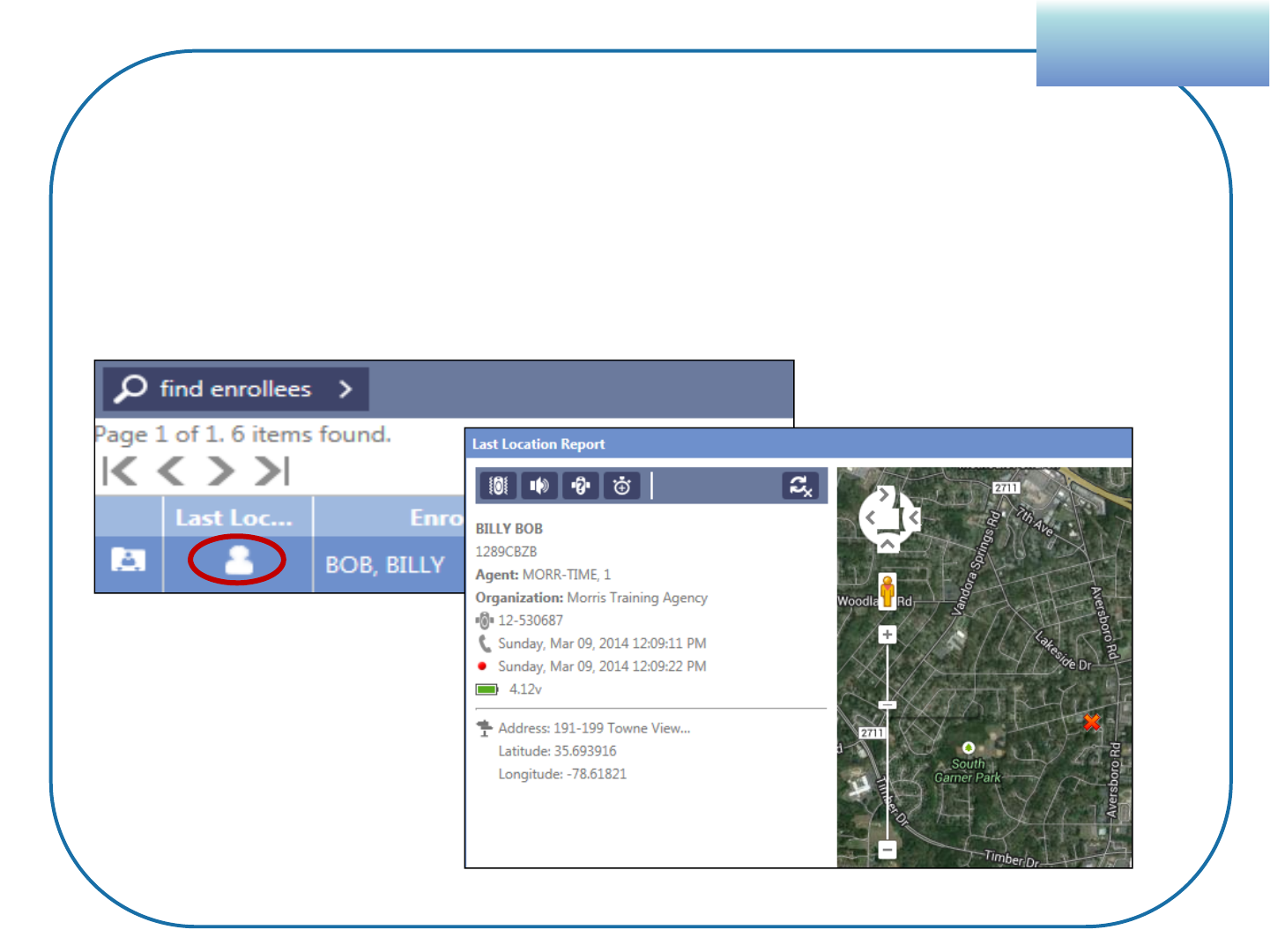This screenshot has height=952, width=1270.
Task: Select the Street View pegman icon
Action: click(888, 590)
